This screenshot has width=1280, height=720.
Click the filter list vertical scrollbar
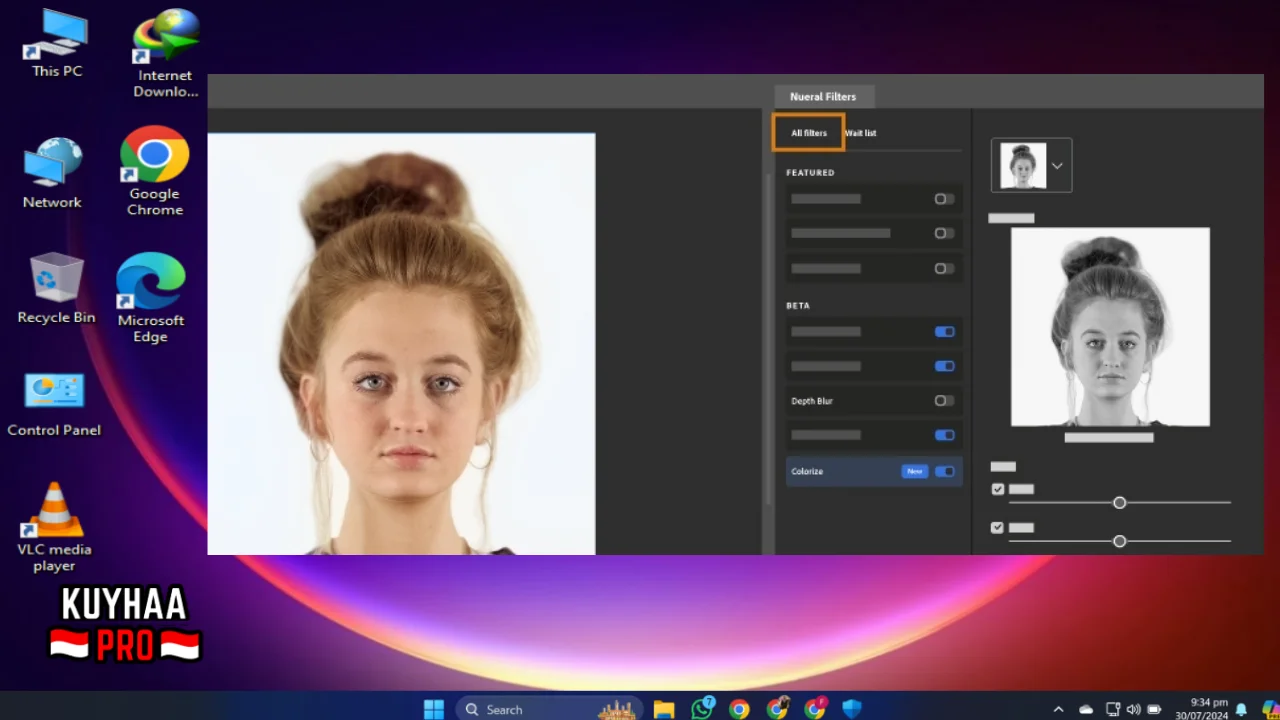coord(768,340)
